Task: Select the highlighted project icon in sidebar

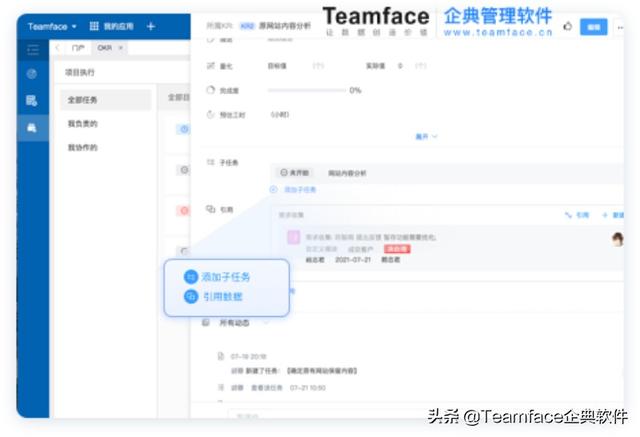Action: [x=33, y=127]
